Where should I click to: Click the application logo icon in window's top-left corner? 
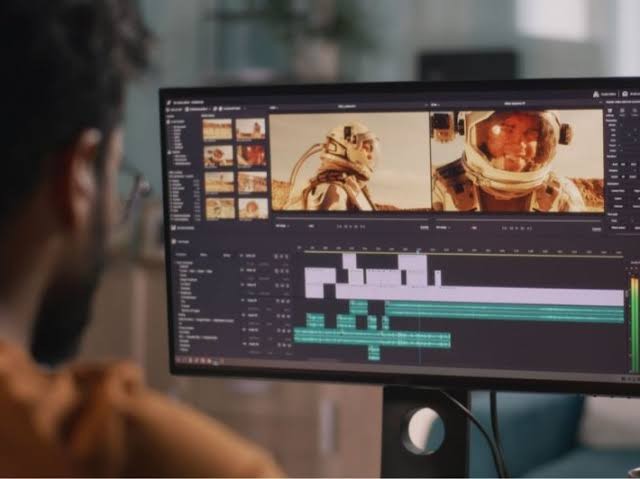pyautogui.click(x=169, y=102)
